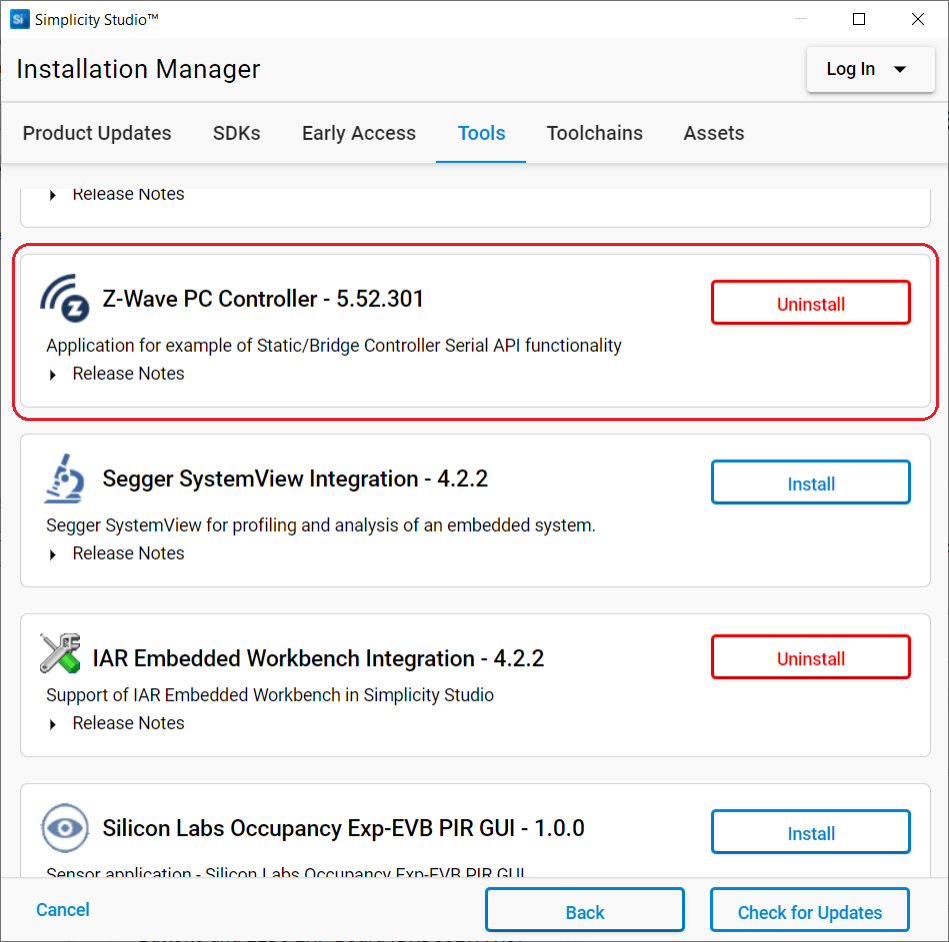Screen dimensions: 949x942
Task: Click Check for Updates
Action: click(x=809, y=911)
